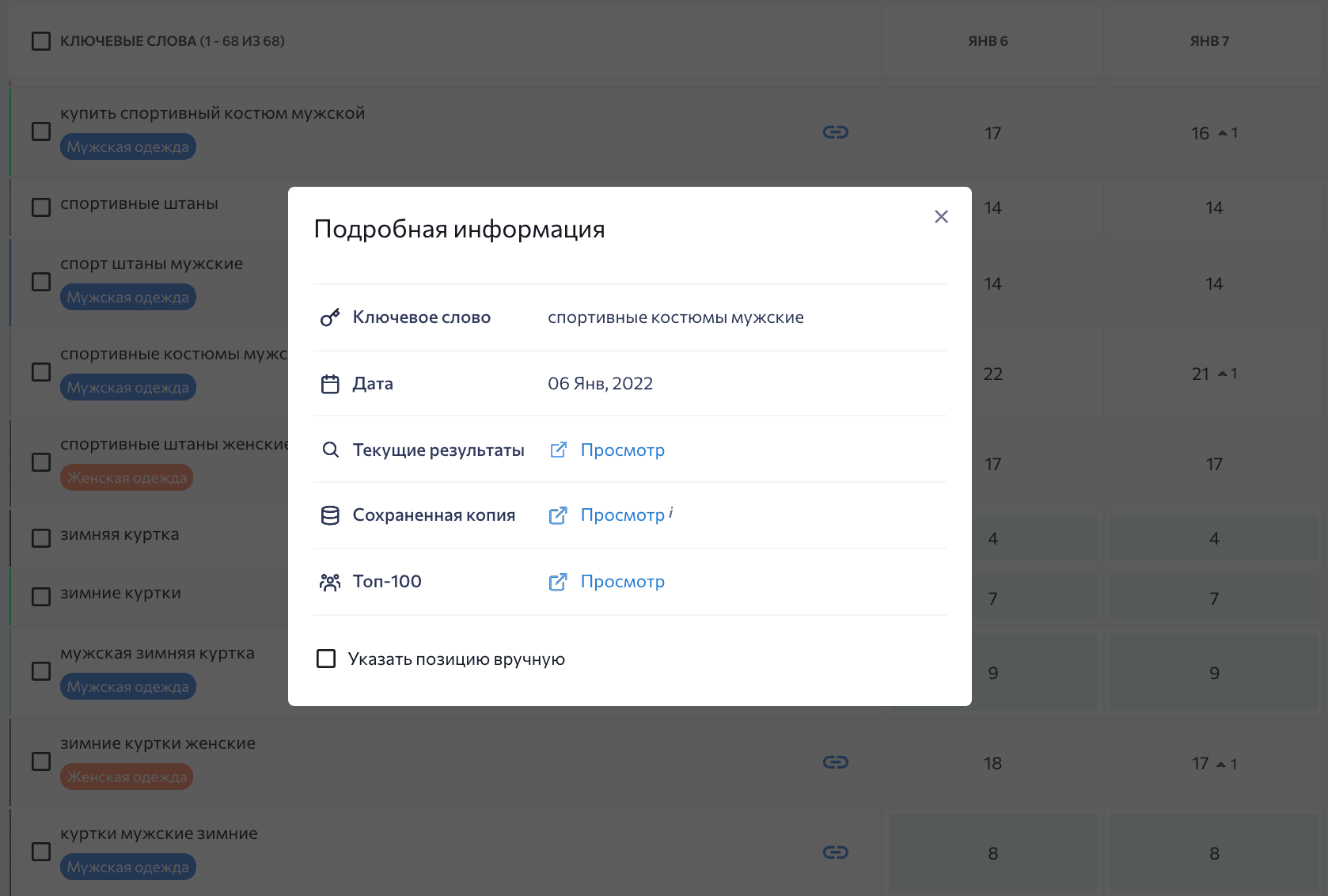Open Просмотр link for Текущие результаты
The image size is (1328, 896).
(623, 450)
